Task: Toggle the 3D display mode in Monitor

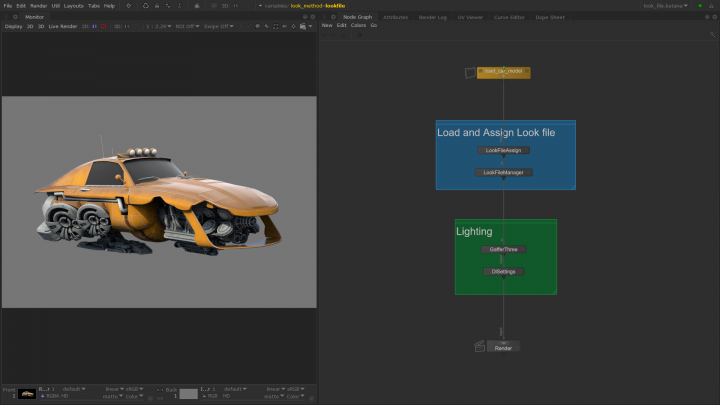Action: tap(41, 27)
